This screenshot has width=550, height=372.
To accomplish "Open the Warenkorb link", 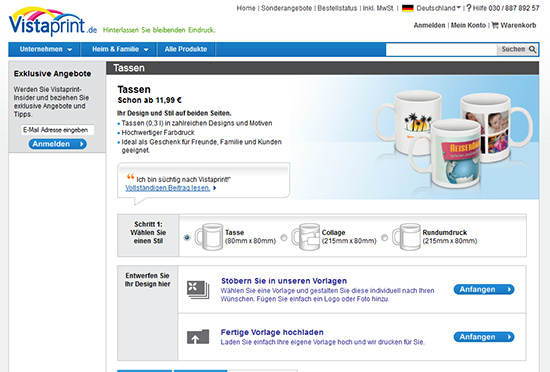I will click(x=518, y=25).
